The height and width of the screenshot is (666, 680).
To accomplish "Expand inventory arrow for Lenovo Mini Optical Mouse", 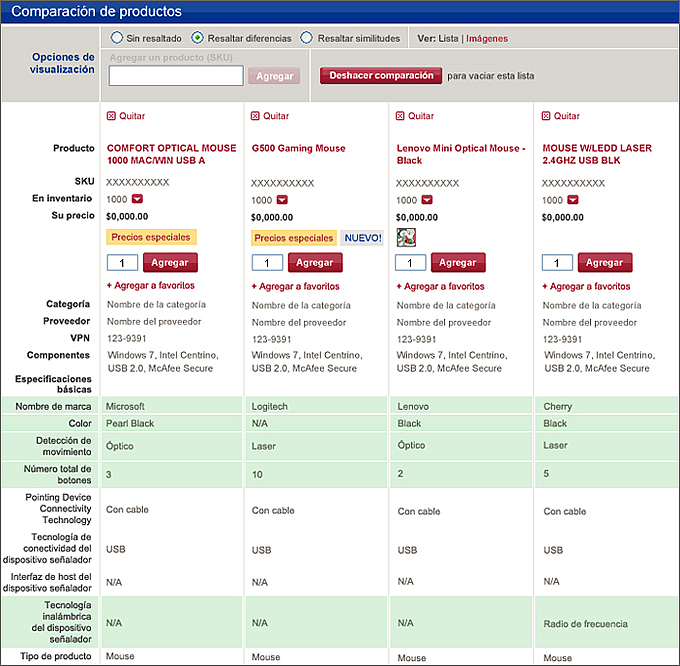I will click(427, 200).
